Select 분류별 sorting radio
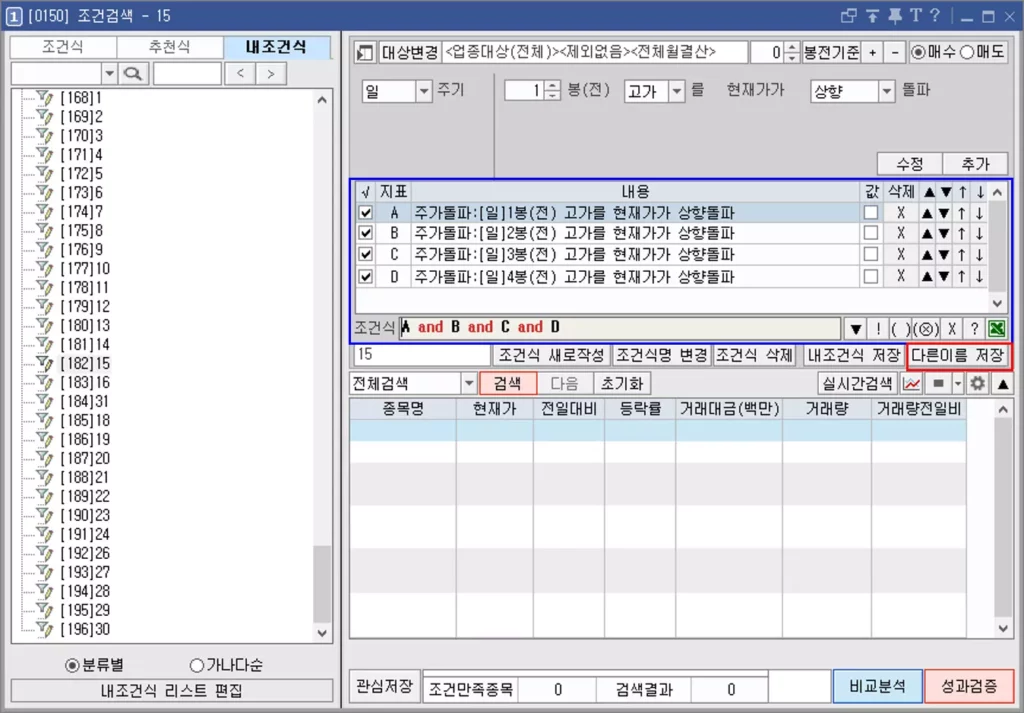 pyautogui.click(x=72, y=665)
